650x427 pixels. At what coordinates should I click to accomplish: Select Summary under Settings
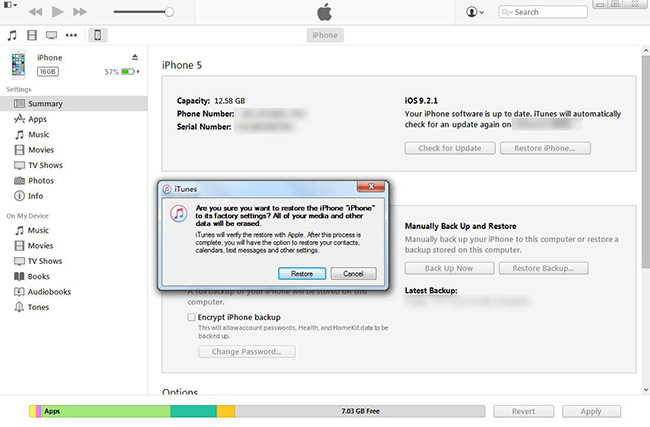(74, 104)
